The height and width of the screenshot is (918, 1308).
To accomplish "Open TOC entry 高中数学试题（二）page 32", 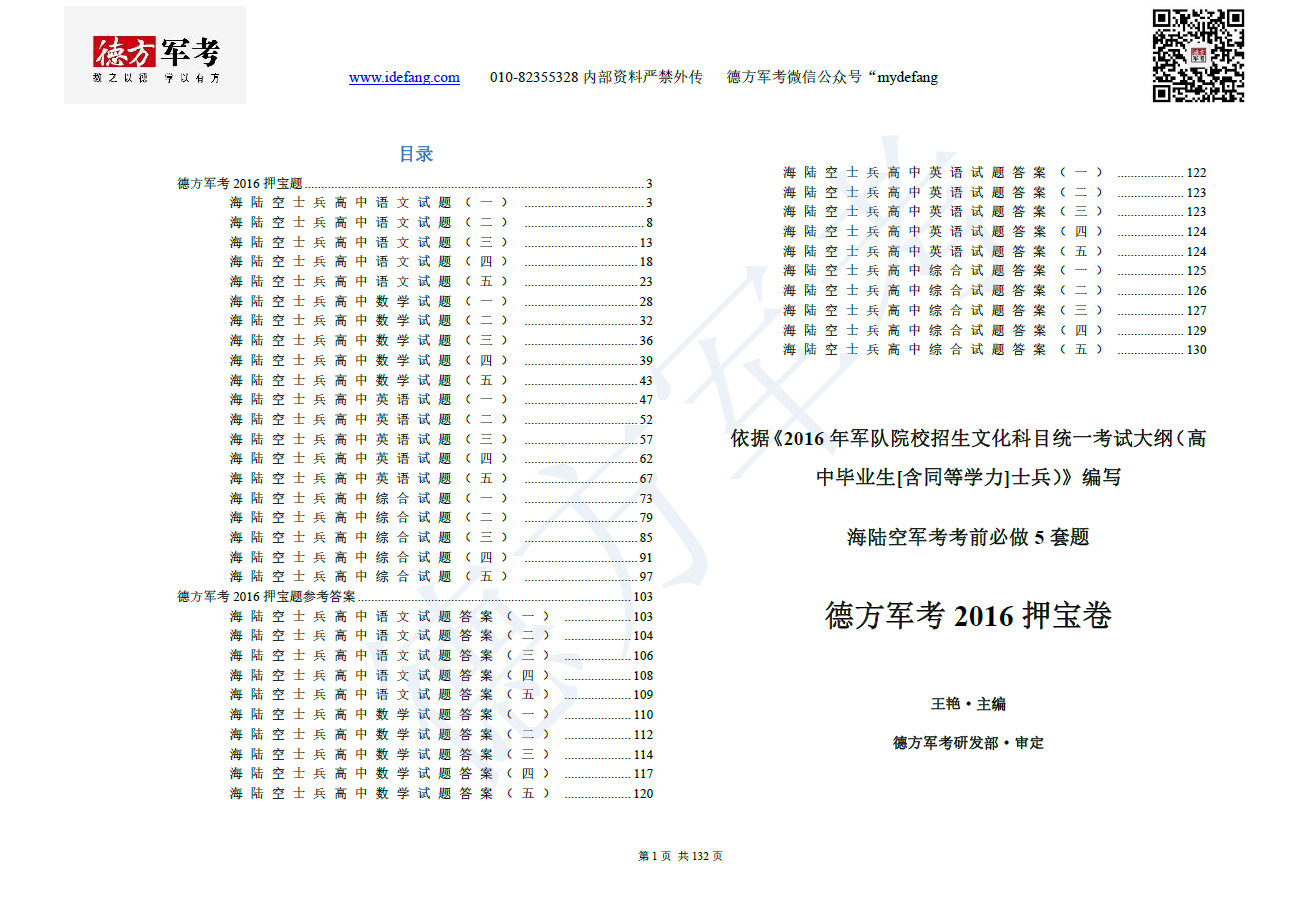I will point(441,321).
